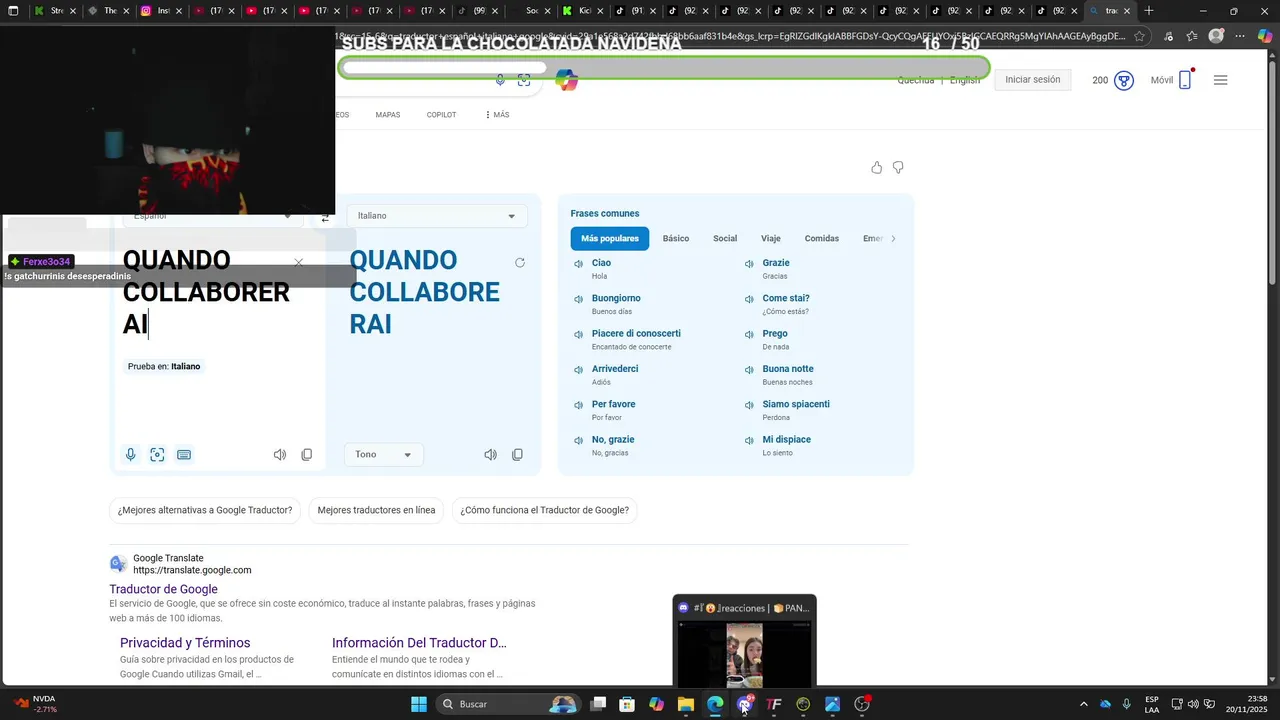Play pronunciation of Piacere di conoscerti

point(578,334)
